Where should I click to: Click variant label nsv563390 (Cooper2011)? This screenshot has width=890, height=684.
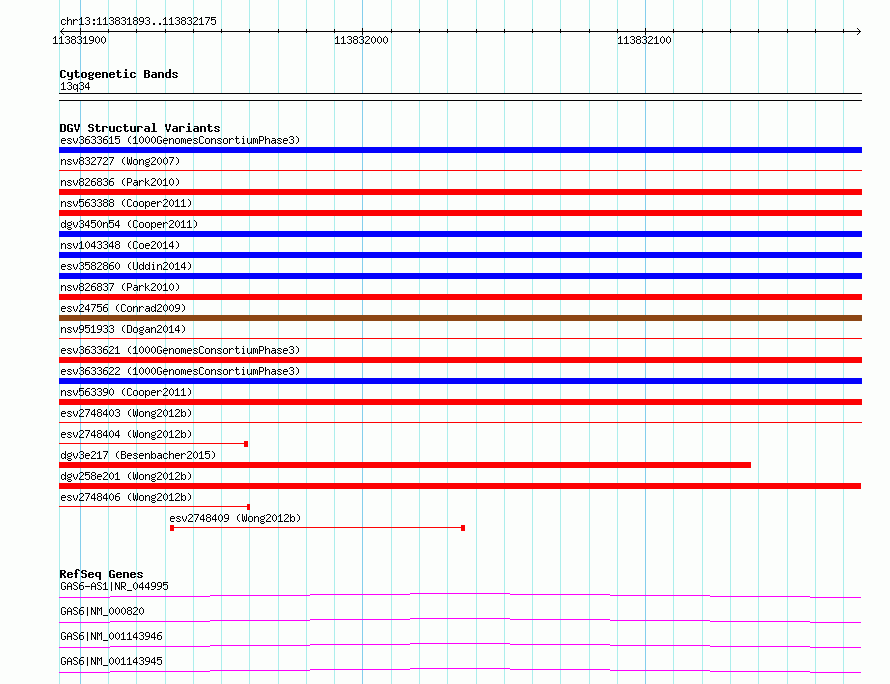click(x=126, y=392)
